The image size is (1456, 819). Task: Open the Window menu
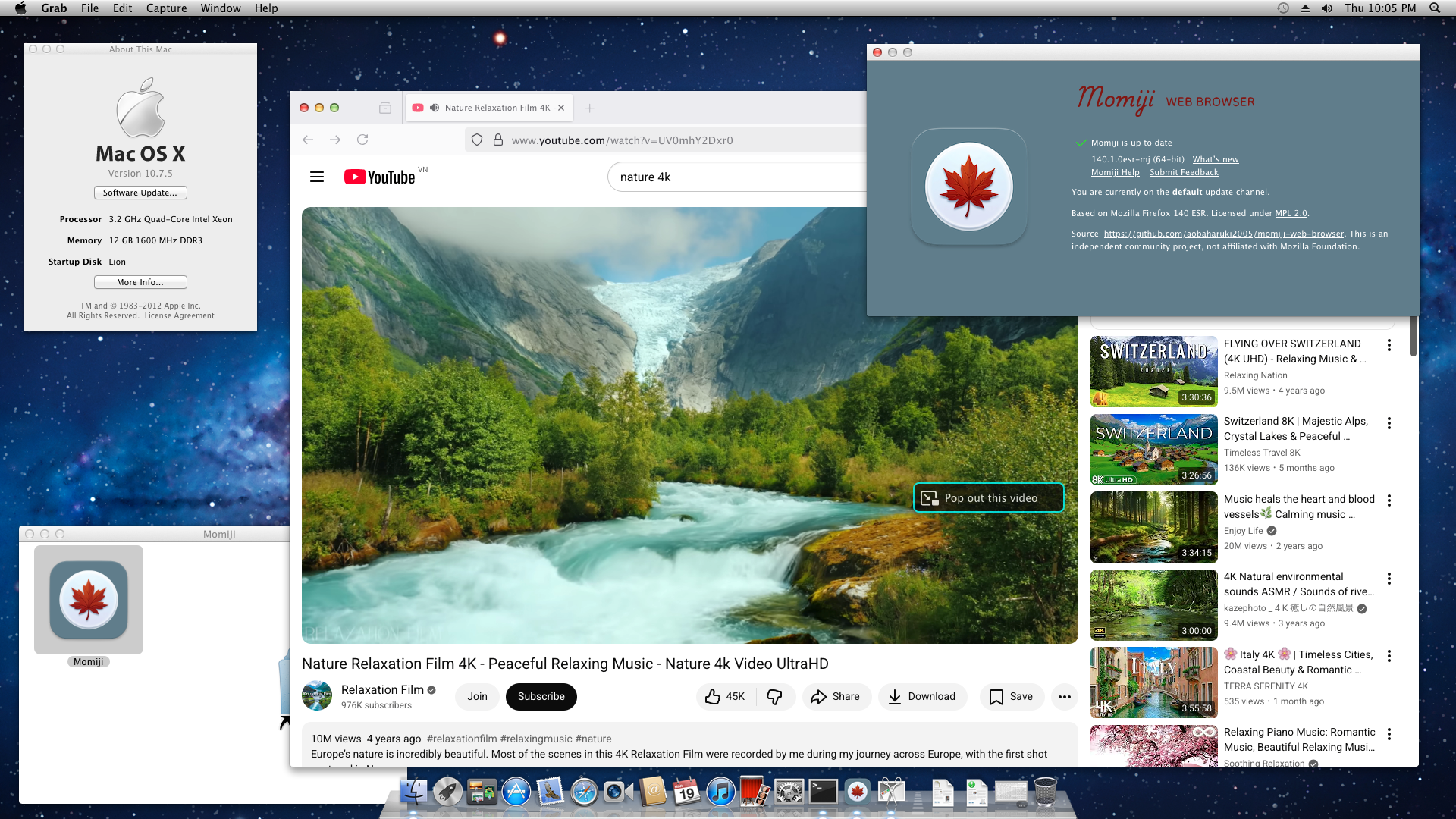click(221, 8)
